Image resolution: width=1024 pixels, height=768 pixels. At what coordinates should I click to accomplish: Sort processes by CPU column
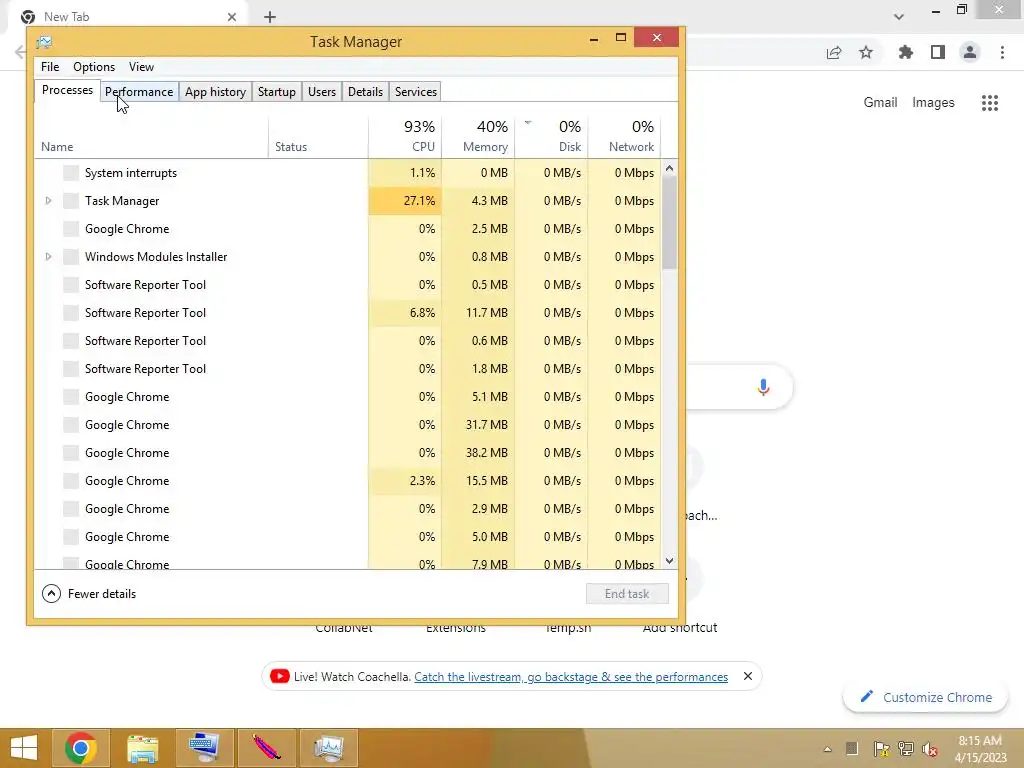point(405,136)
